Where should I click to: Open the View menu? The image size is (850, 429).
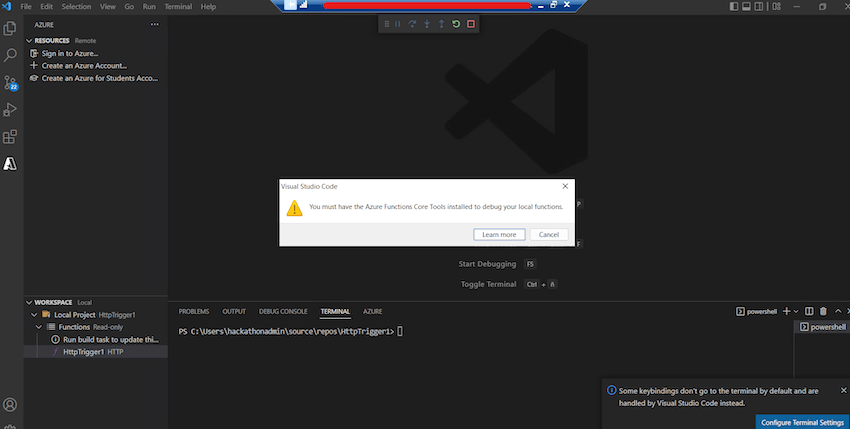tap(107, 7)
